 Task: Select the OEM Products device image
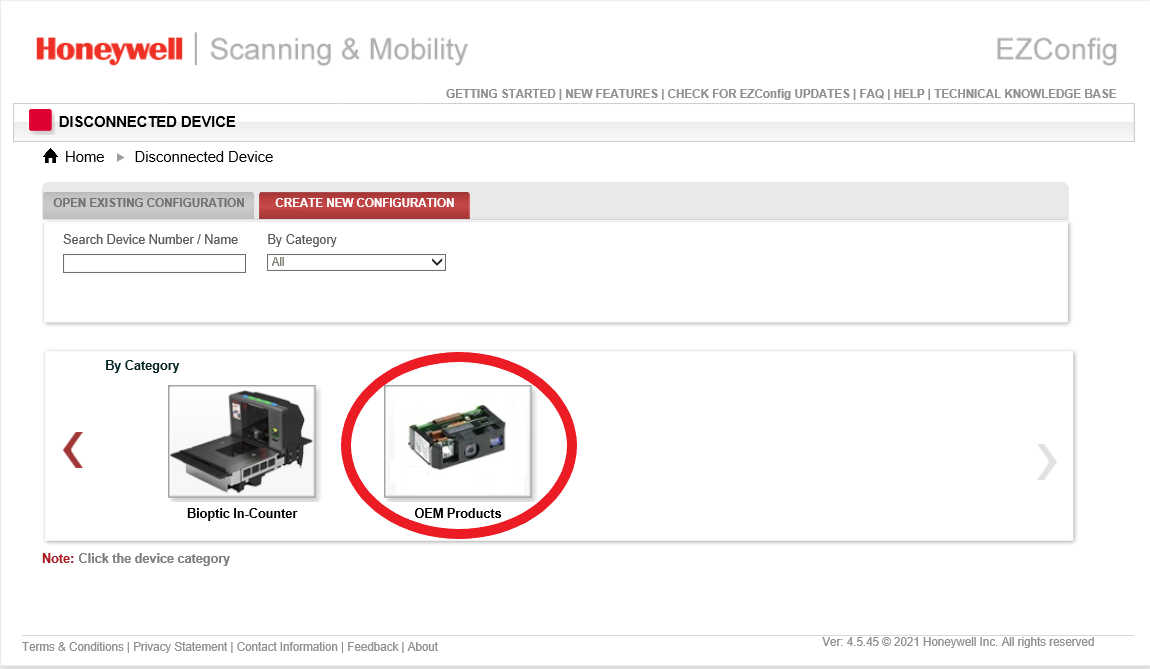[x=458, y=441]
